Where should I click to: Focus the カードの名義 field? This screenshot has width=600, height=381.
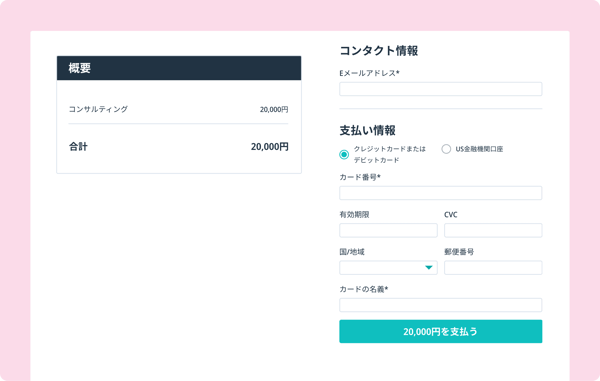coord(440,305)
